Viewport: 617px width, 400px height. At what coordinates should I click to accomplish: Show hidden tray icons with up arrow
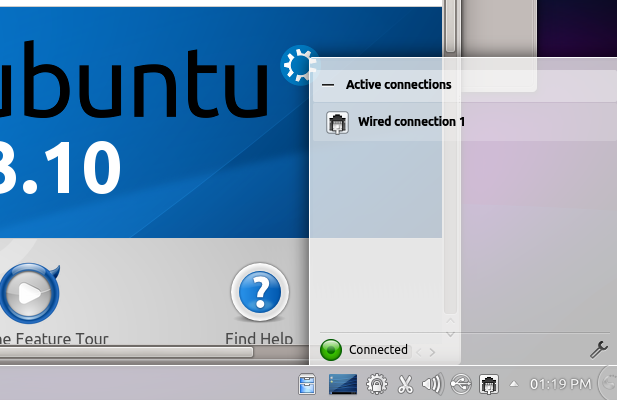pos(514,383)
